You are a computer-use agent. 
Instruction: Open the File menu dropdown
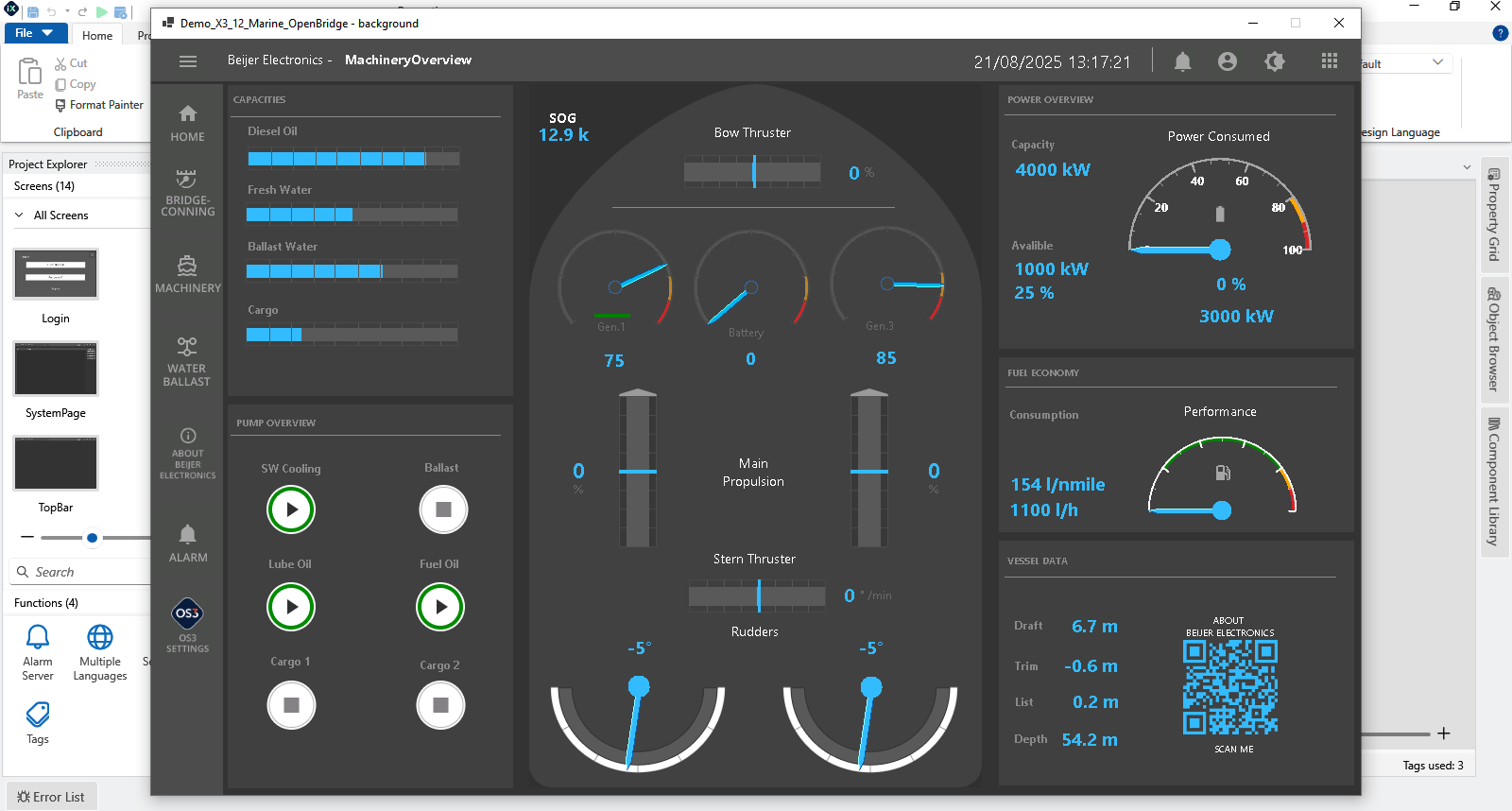[x=35, y=33]
